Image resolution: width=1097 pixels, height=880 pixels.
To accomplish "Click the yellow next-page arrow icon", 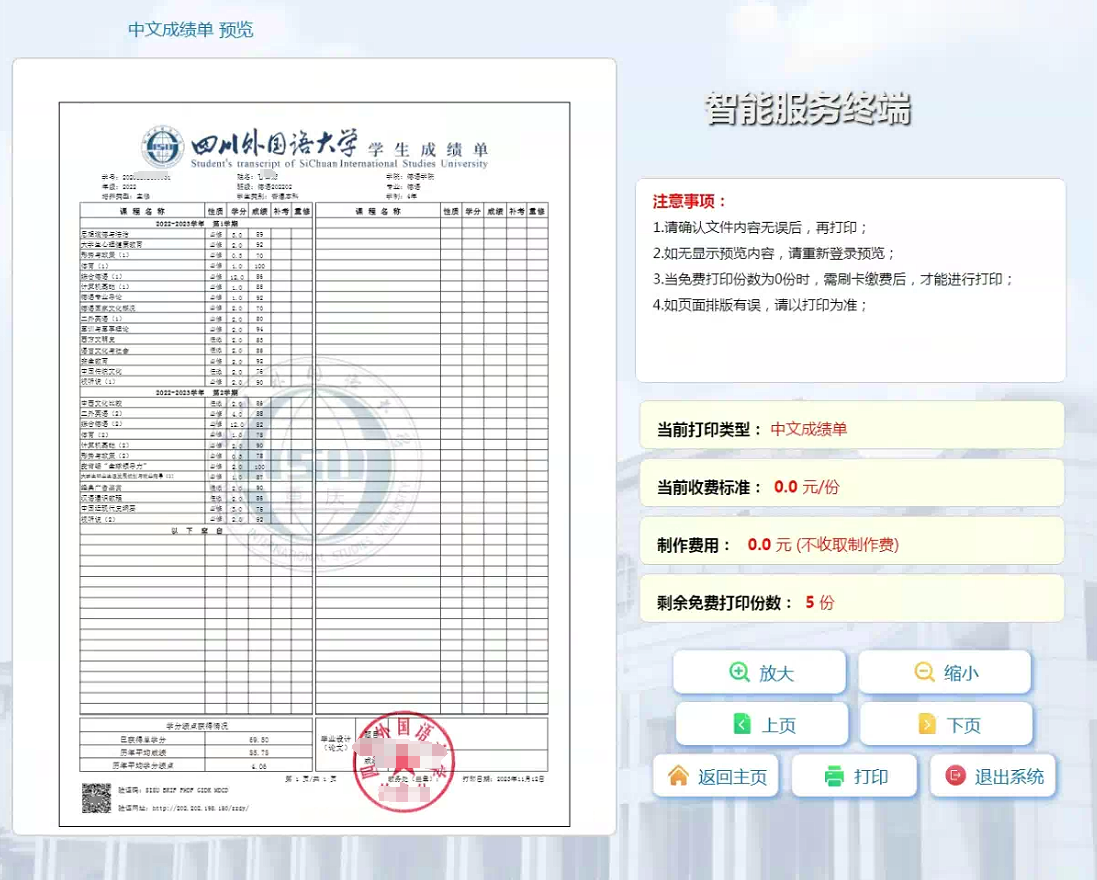I will pyautogui.click(x=927, y=724).
